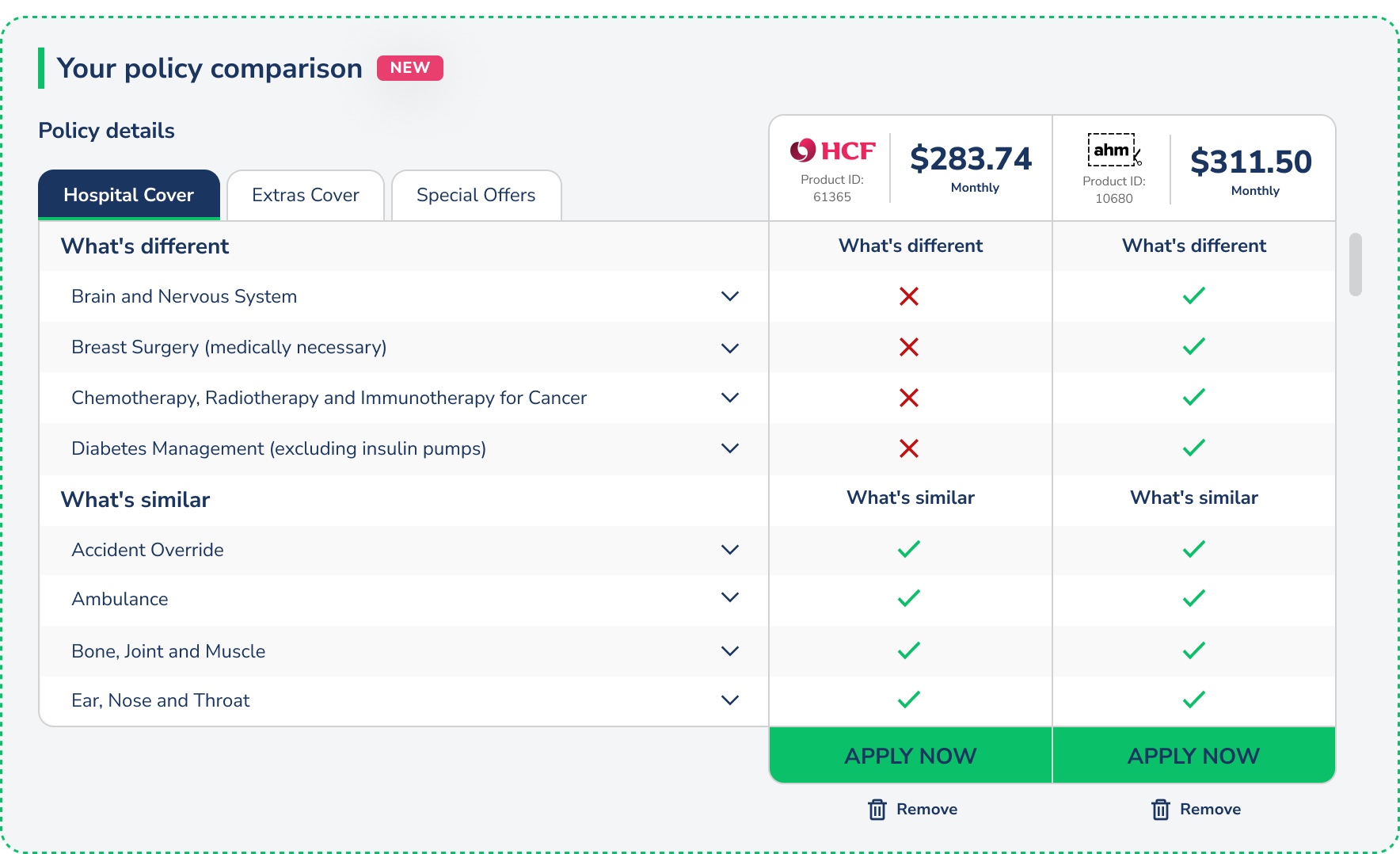Click the HCF logo
This screenshot has height=854, width=1400.
coord(832,151)
